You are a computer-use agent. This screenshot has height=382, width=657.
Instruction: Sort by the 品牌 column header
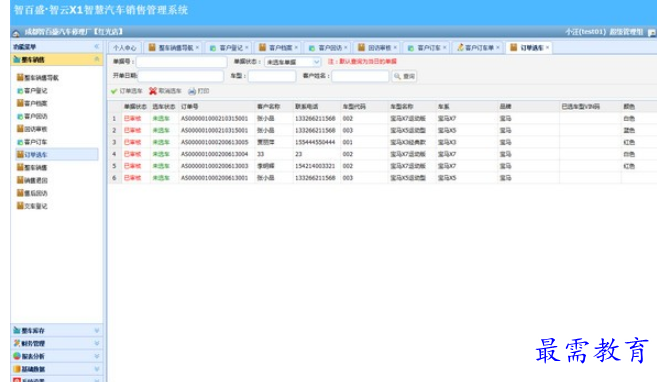pyautogui.click(x=528, y=106)
